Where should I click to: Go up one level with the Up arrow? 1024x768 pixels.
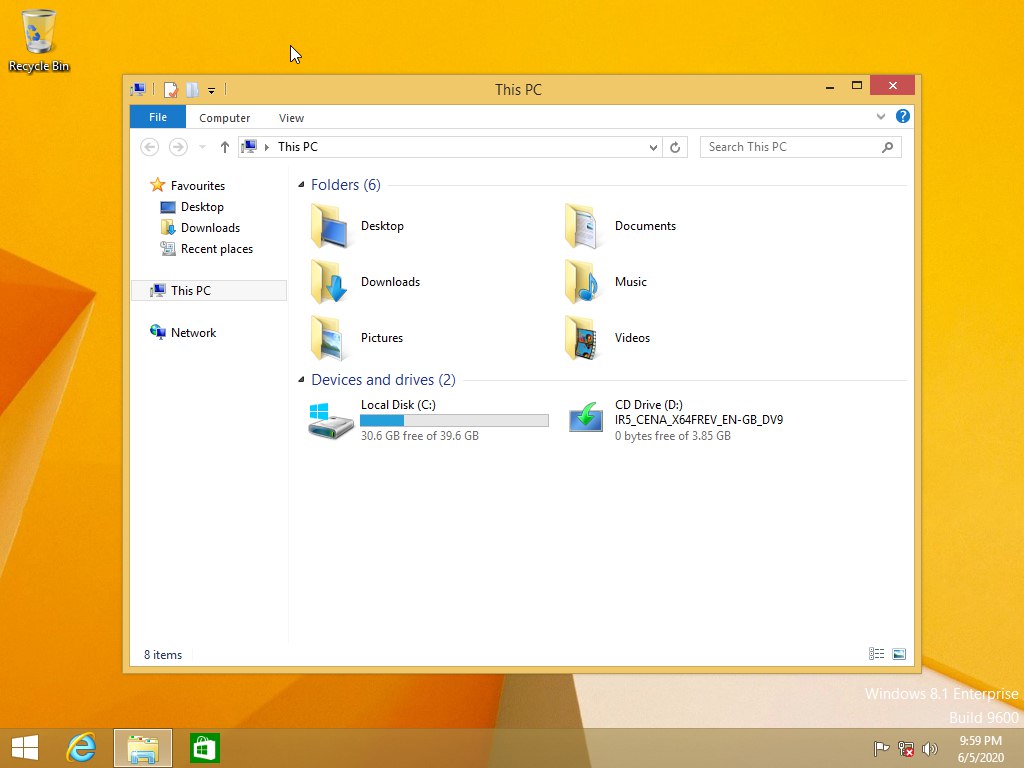coord(225,147)
